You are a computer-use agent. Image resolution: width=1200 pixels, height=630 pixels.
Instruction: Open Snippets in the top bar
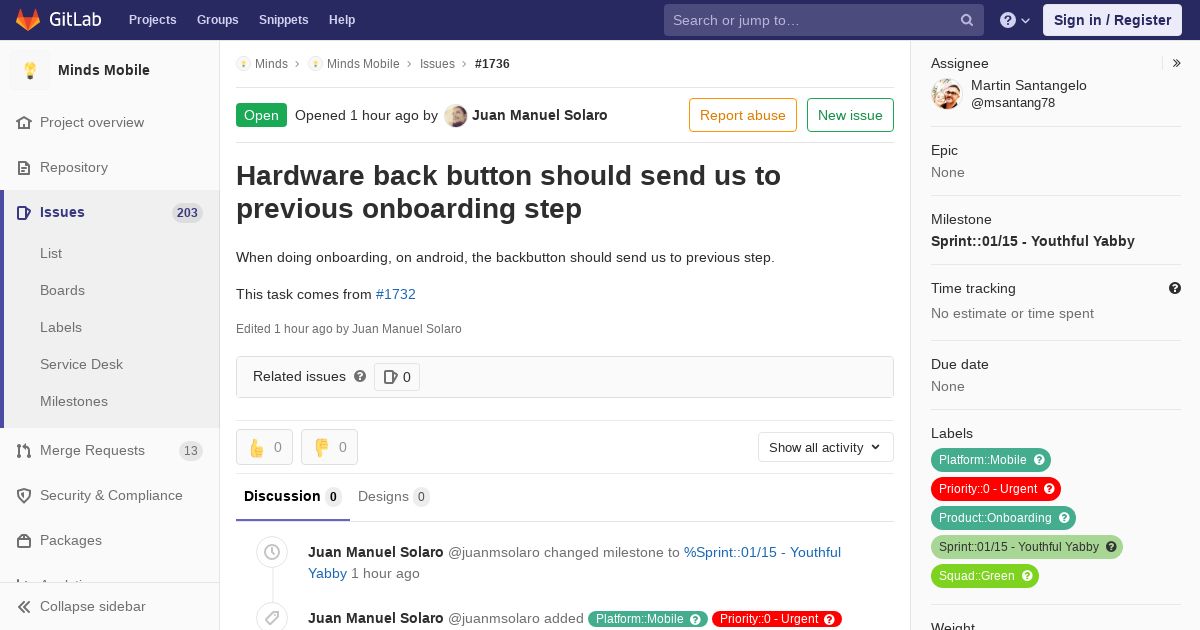coord(283,20)
